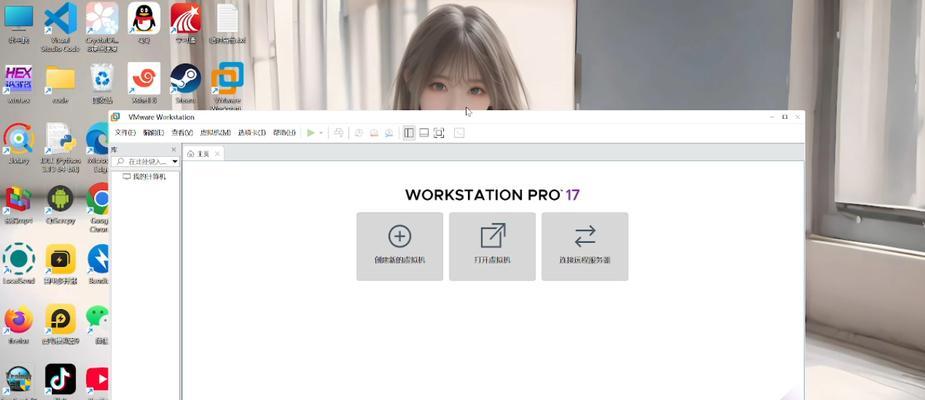This screenshot has width=925, height=400.
Task: Maximize the VMware Workstation window
Action: click(x=785, y=117)
